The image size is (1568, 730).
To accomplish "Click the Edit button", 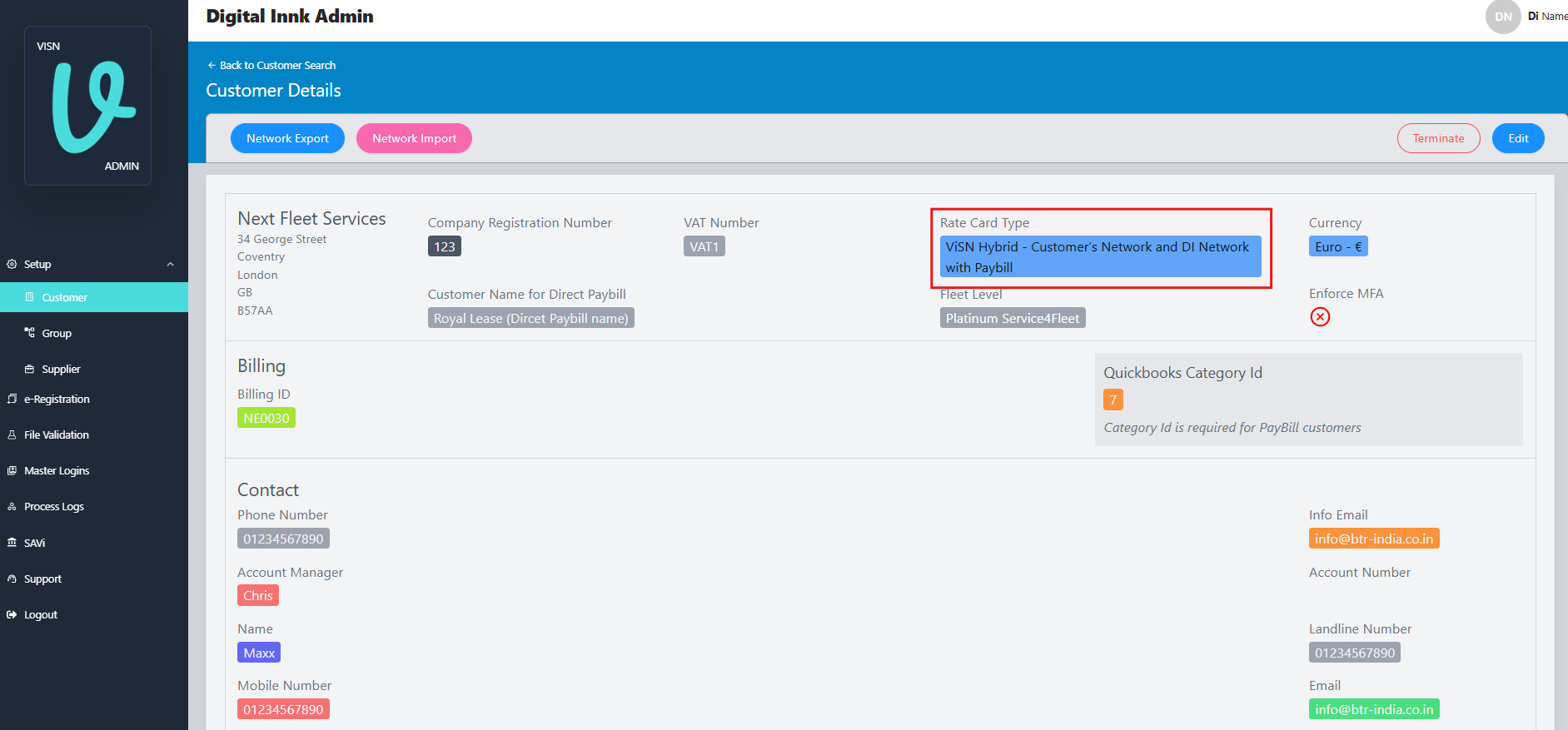I will (x=1518, y=138).
